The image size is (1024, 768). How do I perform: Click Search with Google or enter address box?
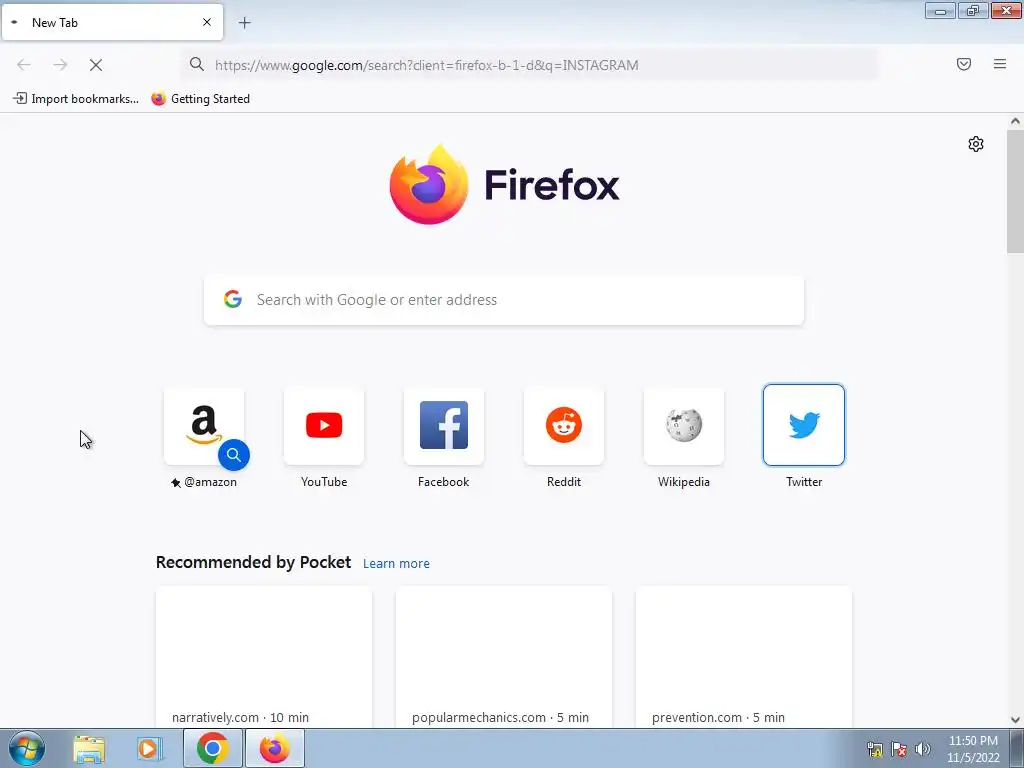click(504, 300)
